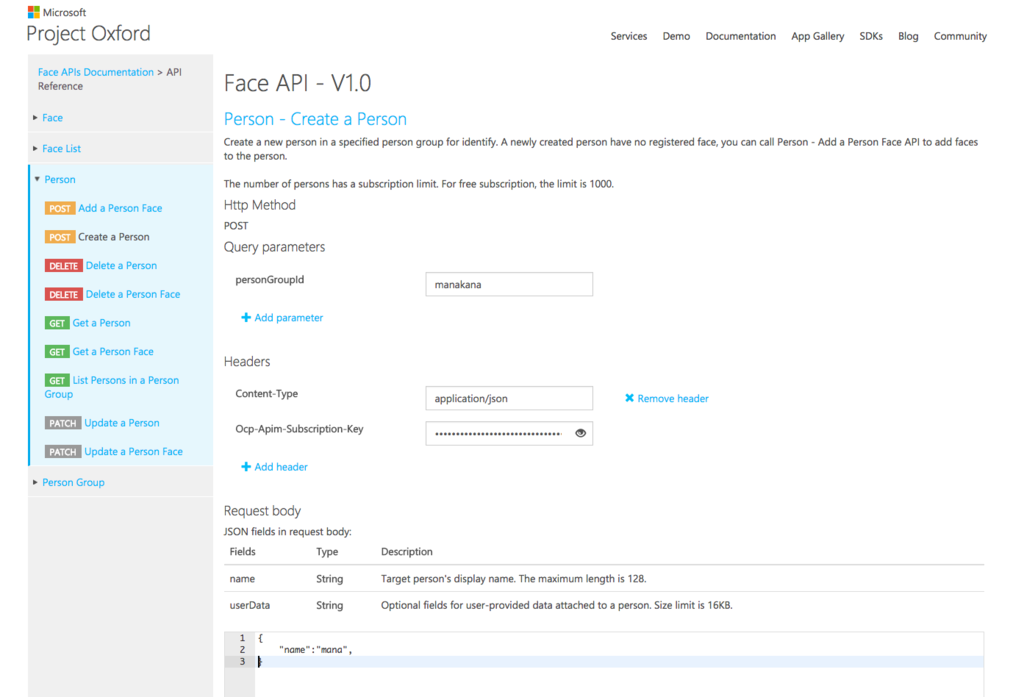The image size is (1024, 697).
Task: Open Add a Person Face link
Action: pos(120,208)
